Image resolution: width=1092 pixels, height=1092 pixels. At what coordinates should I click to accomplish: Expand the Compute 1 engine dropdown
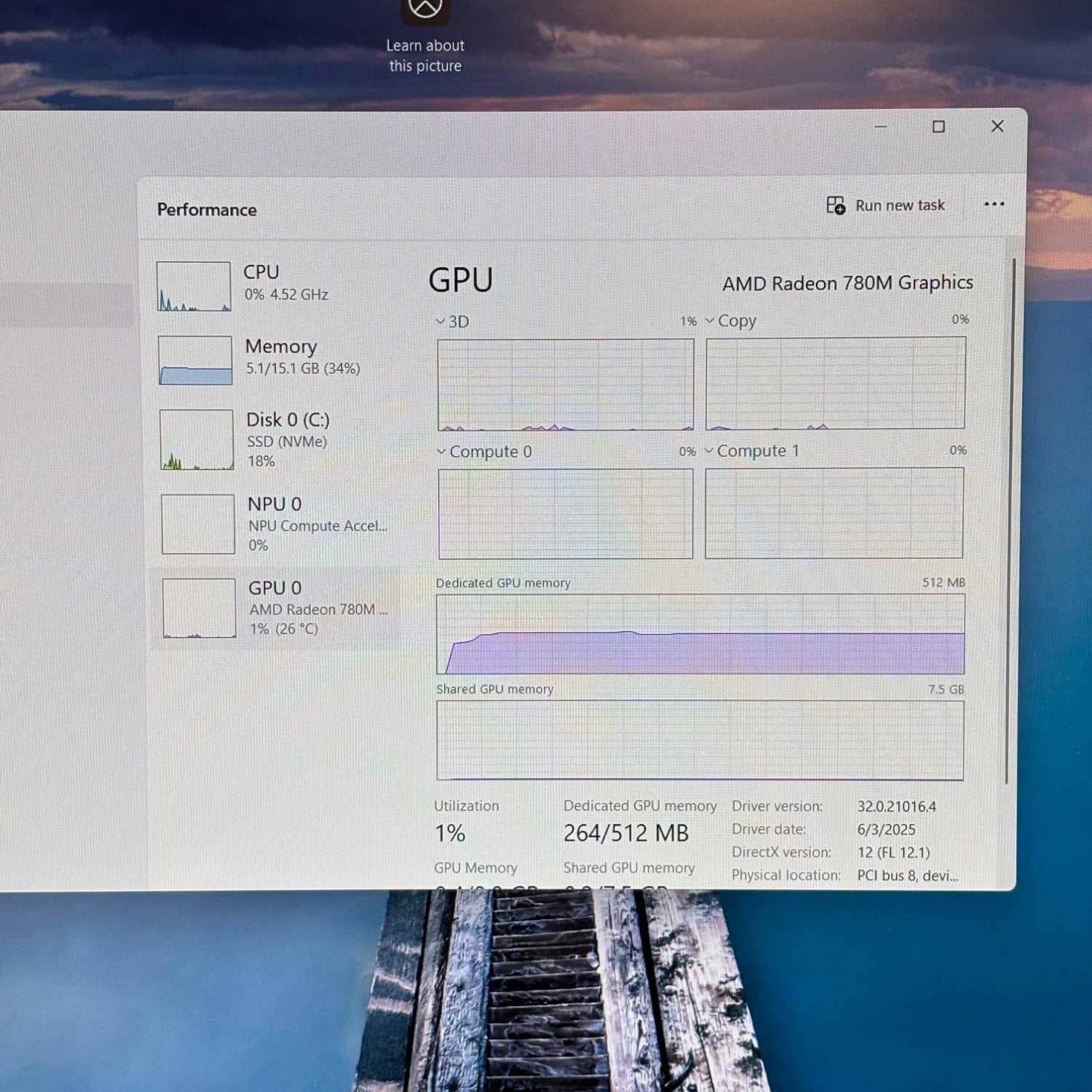[752, 451]
